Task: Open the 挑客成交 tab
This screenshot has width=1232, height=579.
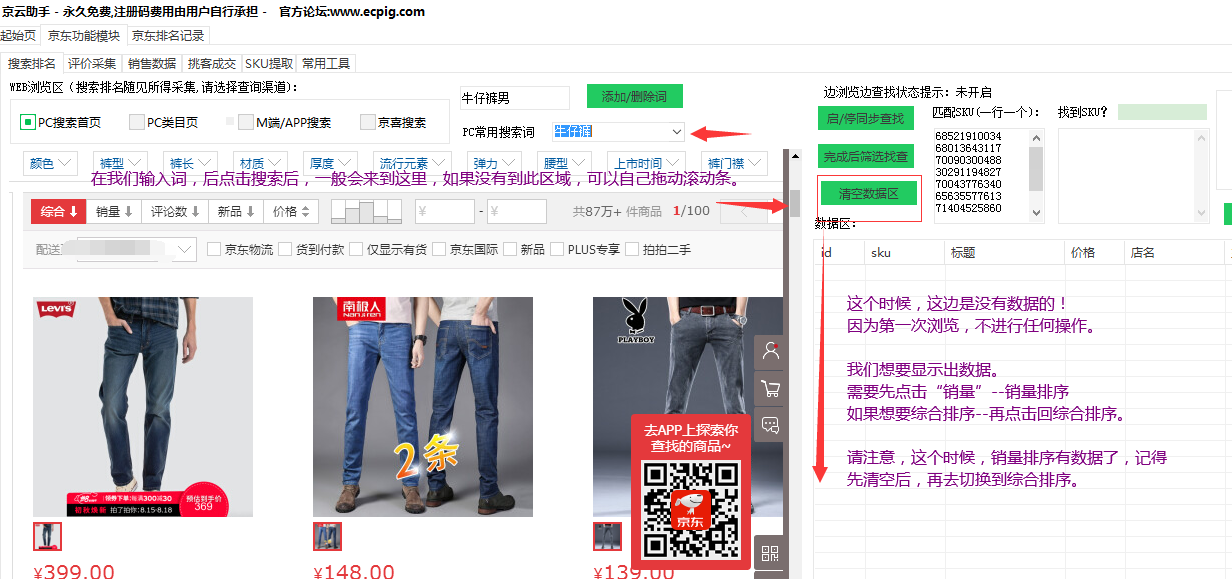Action: [212, 63]
